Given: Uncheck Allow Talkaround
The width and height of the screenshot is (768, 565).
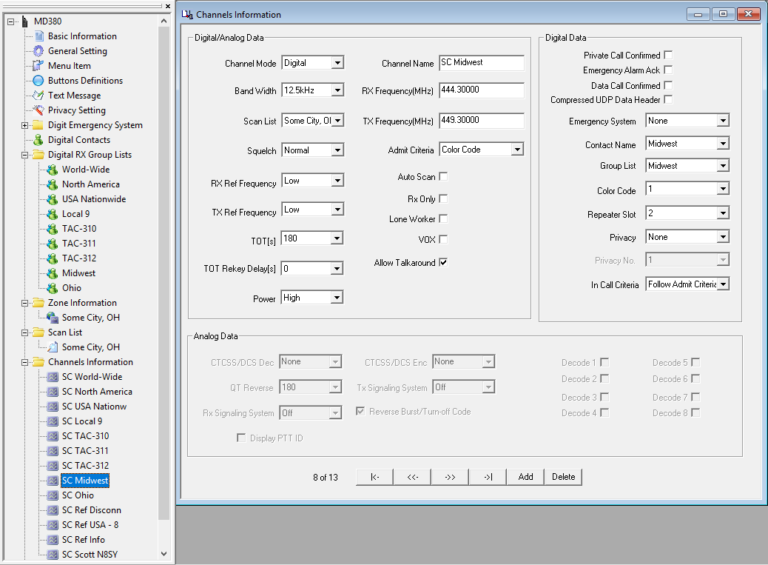Looking at the screenshot, I should tap(443, 262).
